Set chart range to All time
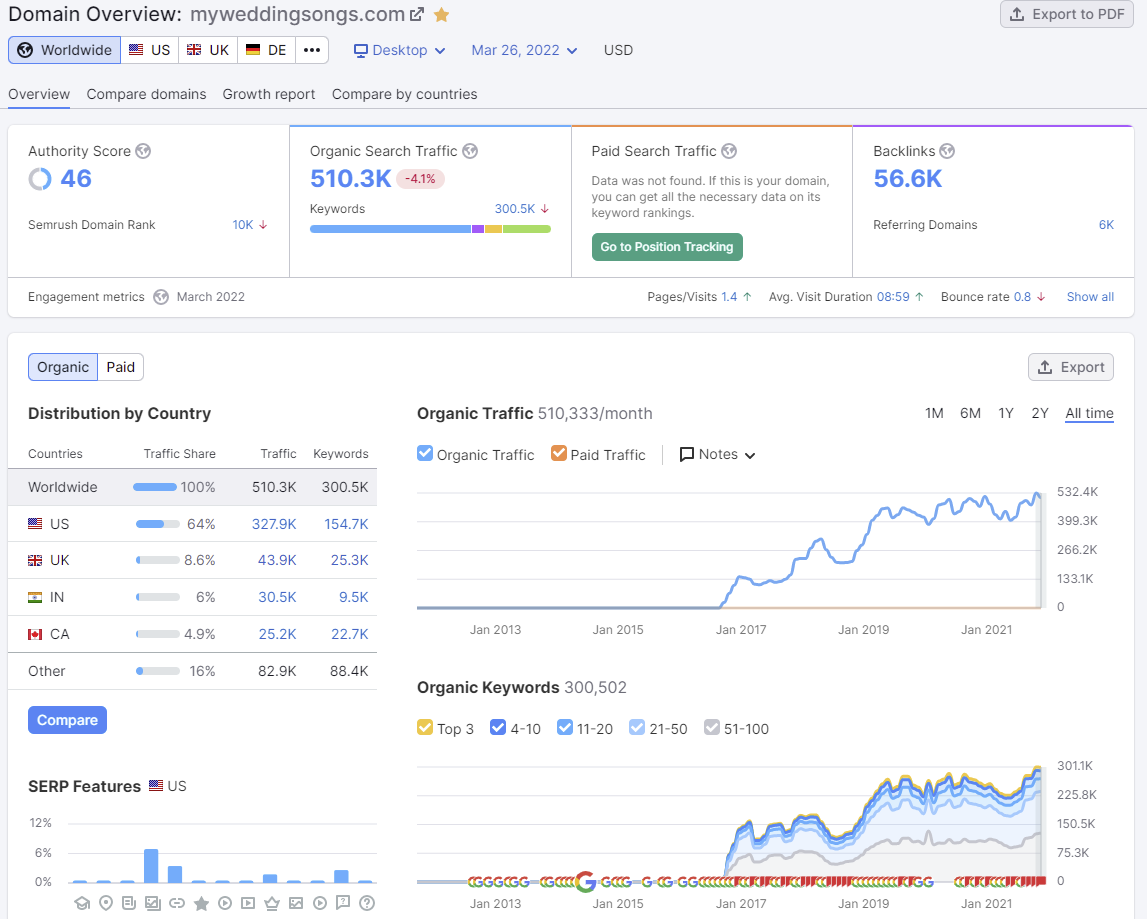Screen dimensions: 1147x919 point(1089,413)
